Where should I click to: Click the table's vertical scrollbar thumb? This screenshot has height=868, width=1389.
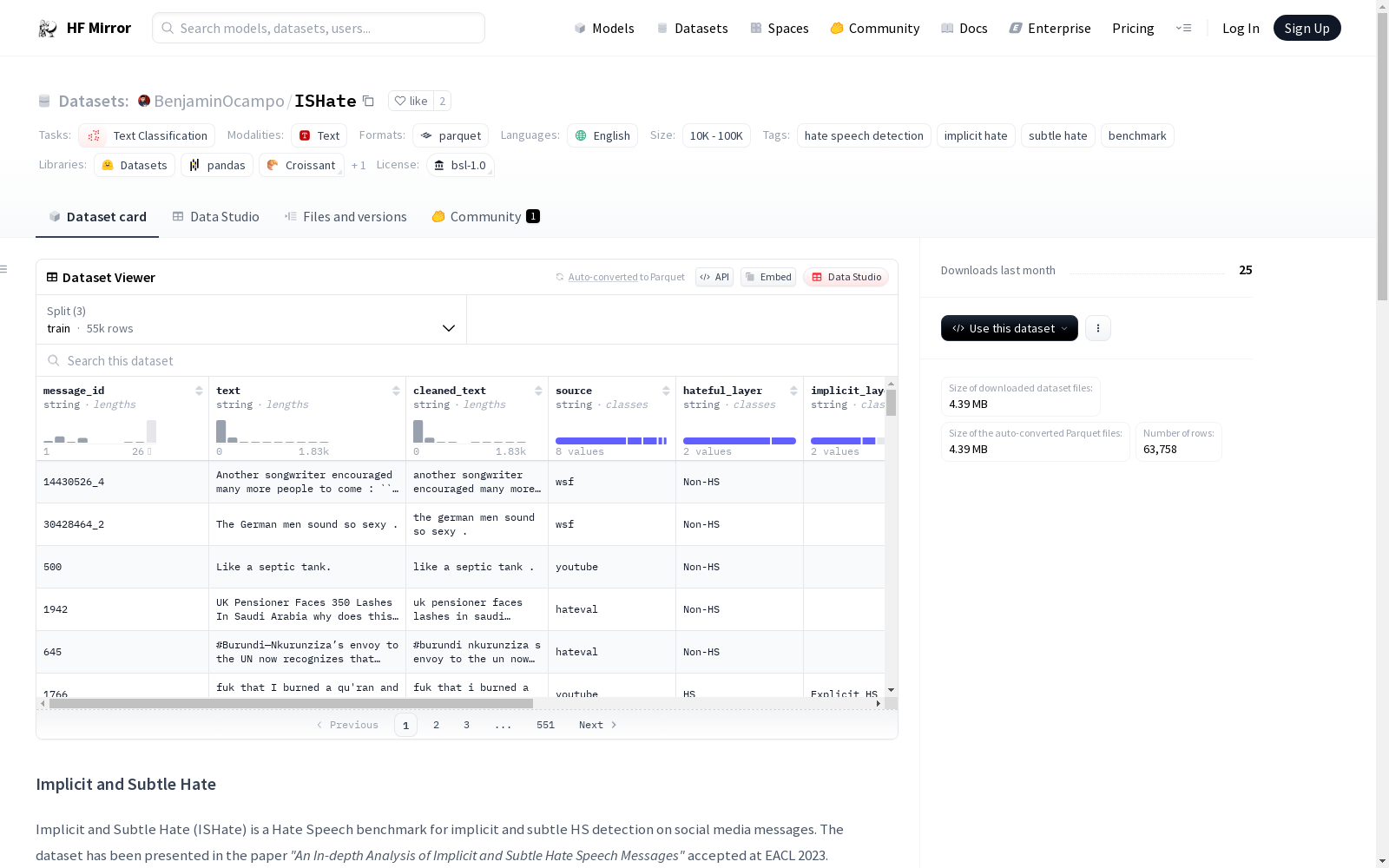891,402
